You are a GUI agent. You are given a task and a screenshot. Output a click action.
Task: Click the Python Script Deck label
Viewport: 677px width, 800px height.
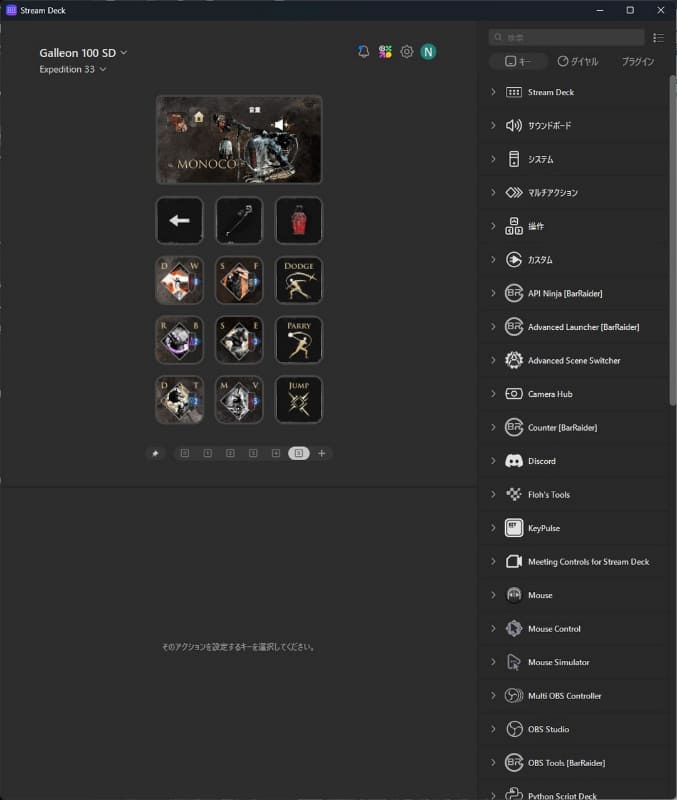pyautogui.click(x=562, y=795)
